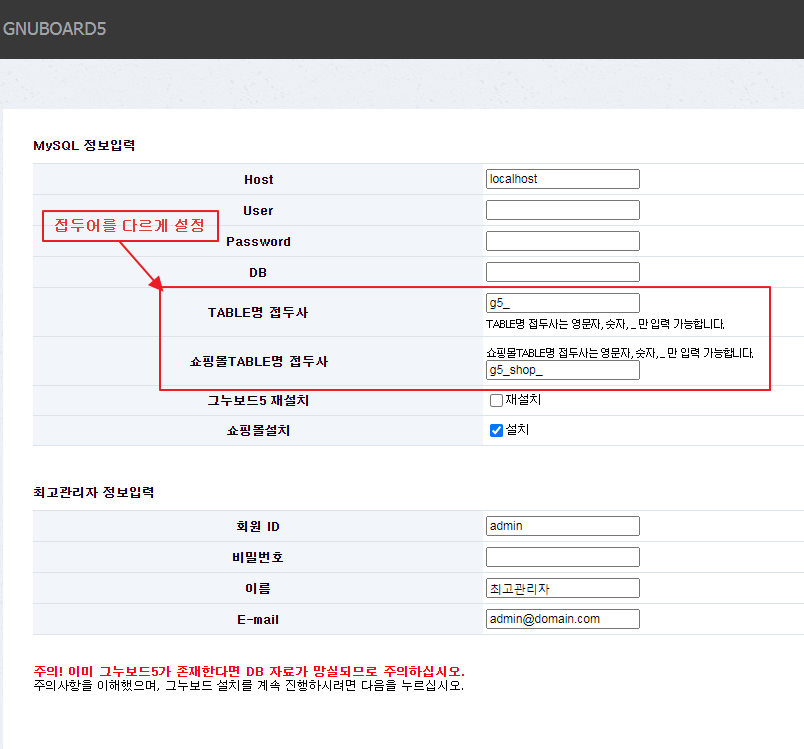804x749 pixels.
Task: Click the hint 'TABLE명 접두사는 영문자, 숫자, _ 만 입력 가능합니다.'
Action: point(605,324)
